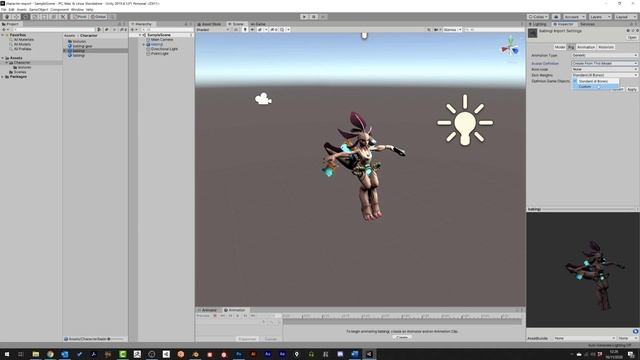This screenshot has height=360, width=640.
Task: Open the cloud services button
Action: [556, 17]
